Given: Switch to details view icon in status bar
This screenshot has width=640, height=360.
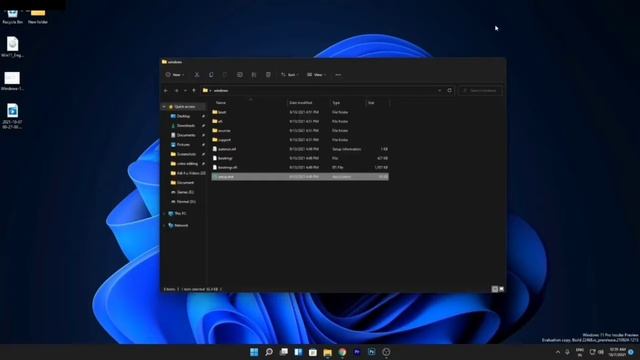Looking at the screenshot, I should point(495,289).
